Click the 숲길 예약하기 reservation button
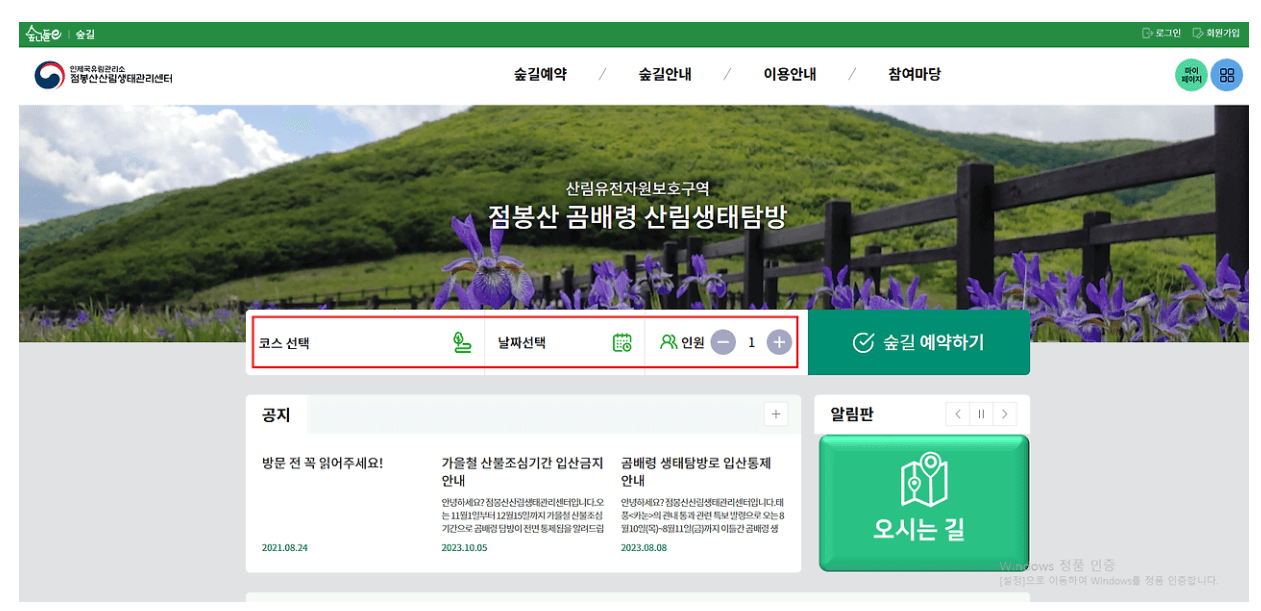1261x611 pixels. click(918, 342)
